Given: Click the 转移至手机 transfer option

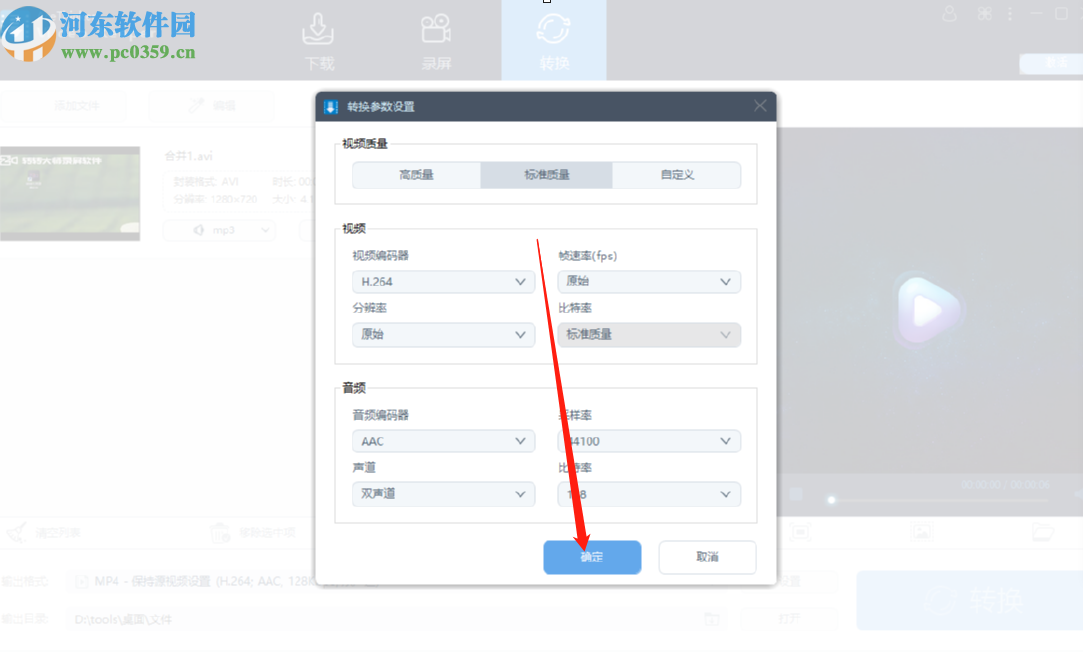Looking at the screenshot, I should click(x=800, y=533).
